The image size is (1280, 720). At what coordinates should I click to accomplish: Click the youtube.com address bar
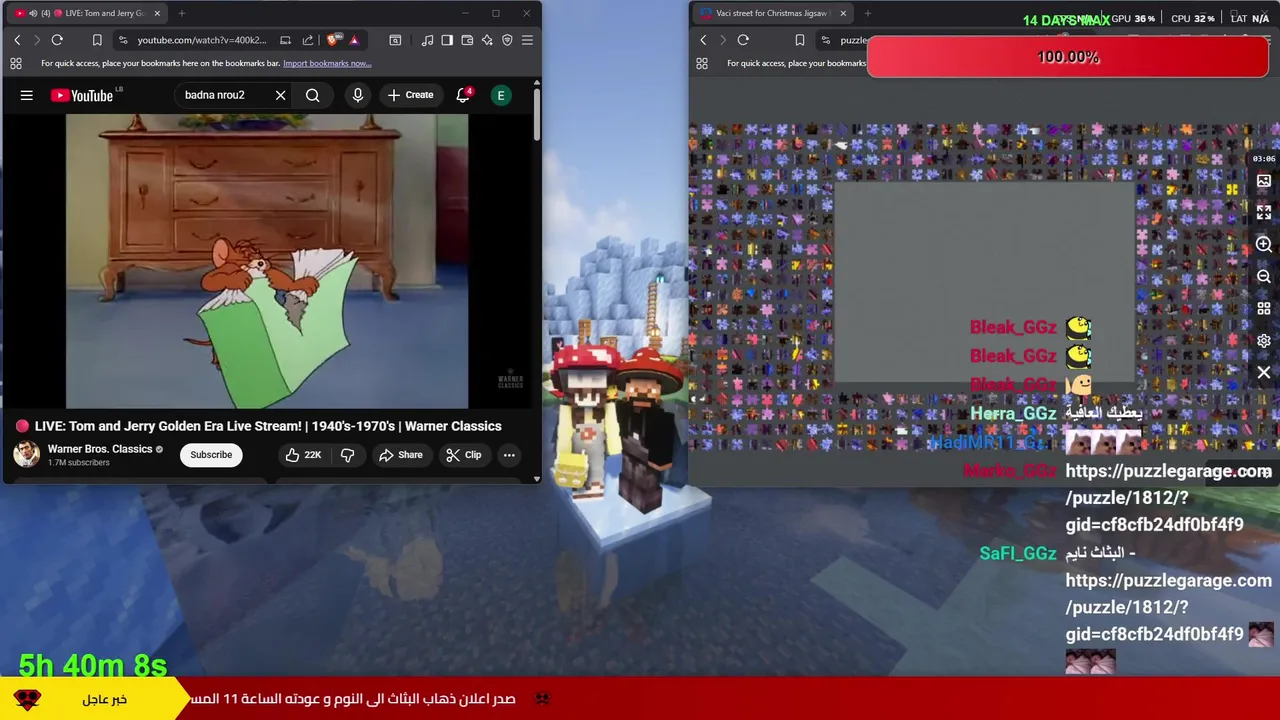click(202, 40)
